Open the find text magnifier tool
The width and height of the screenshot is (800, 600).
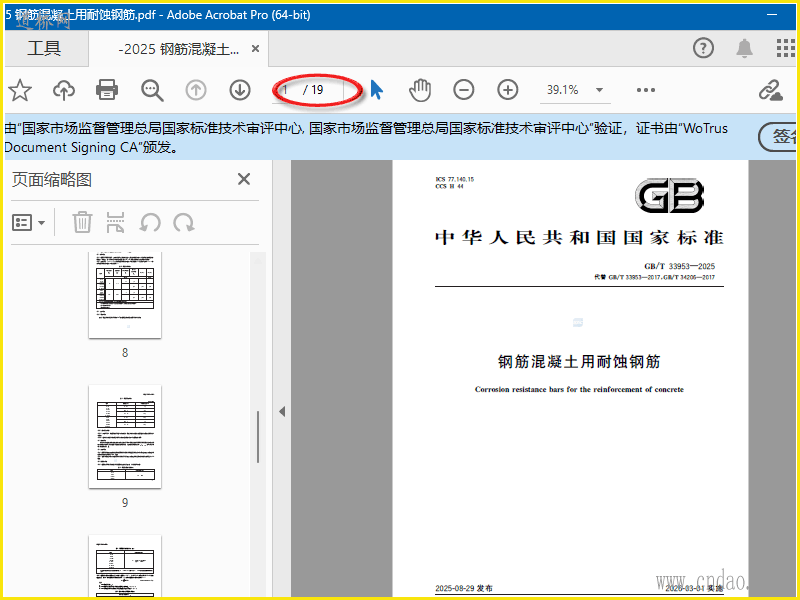pos(152,90)
